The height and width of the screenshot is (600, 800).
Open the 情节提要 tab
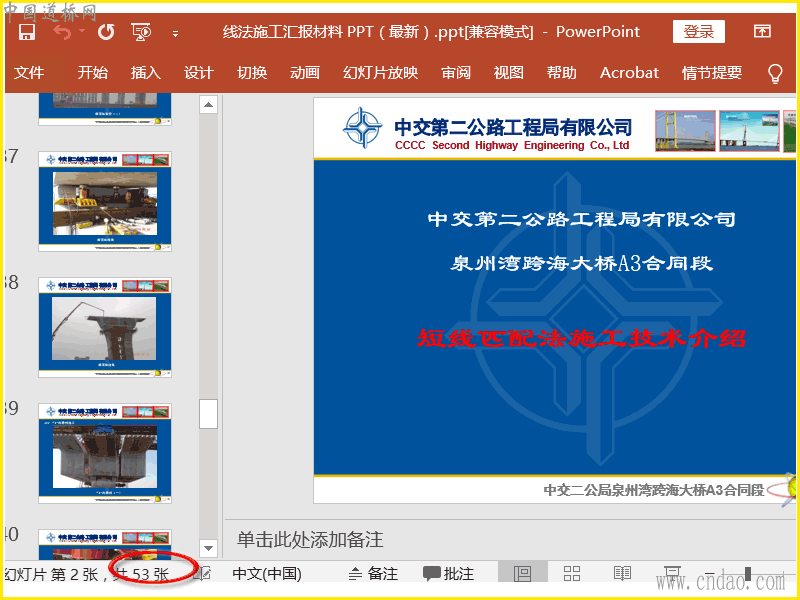point(712,72)
